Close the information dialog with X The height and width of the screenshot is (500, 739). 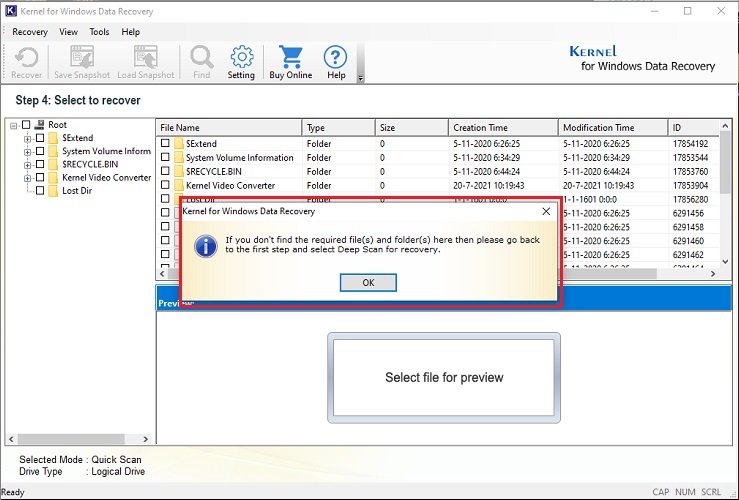(x=546, y=211)
